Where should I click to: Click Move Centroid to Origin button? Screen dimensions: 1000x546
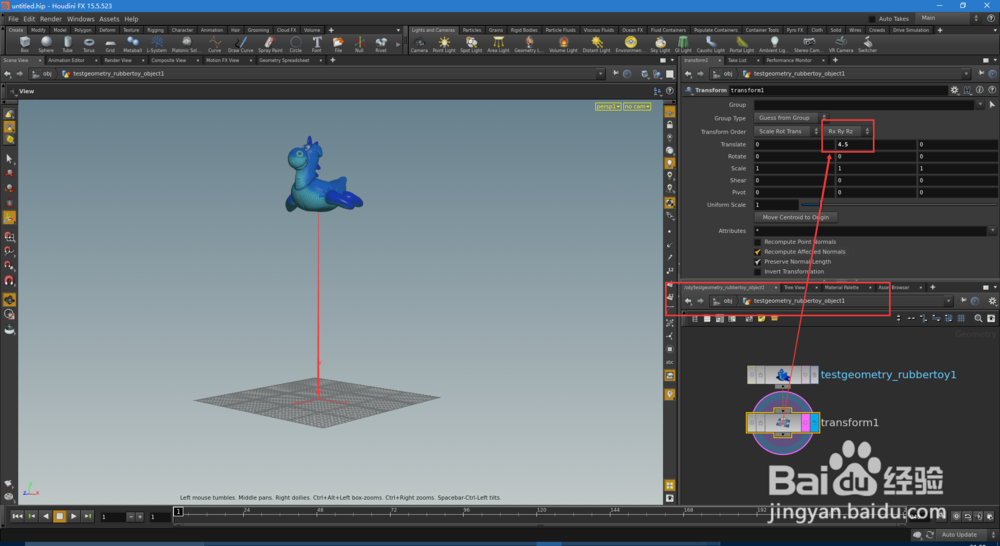[796, 218]
